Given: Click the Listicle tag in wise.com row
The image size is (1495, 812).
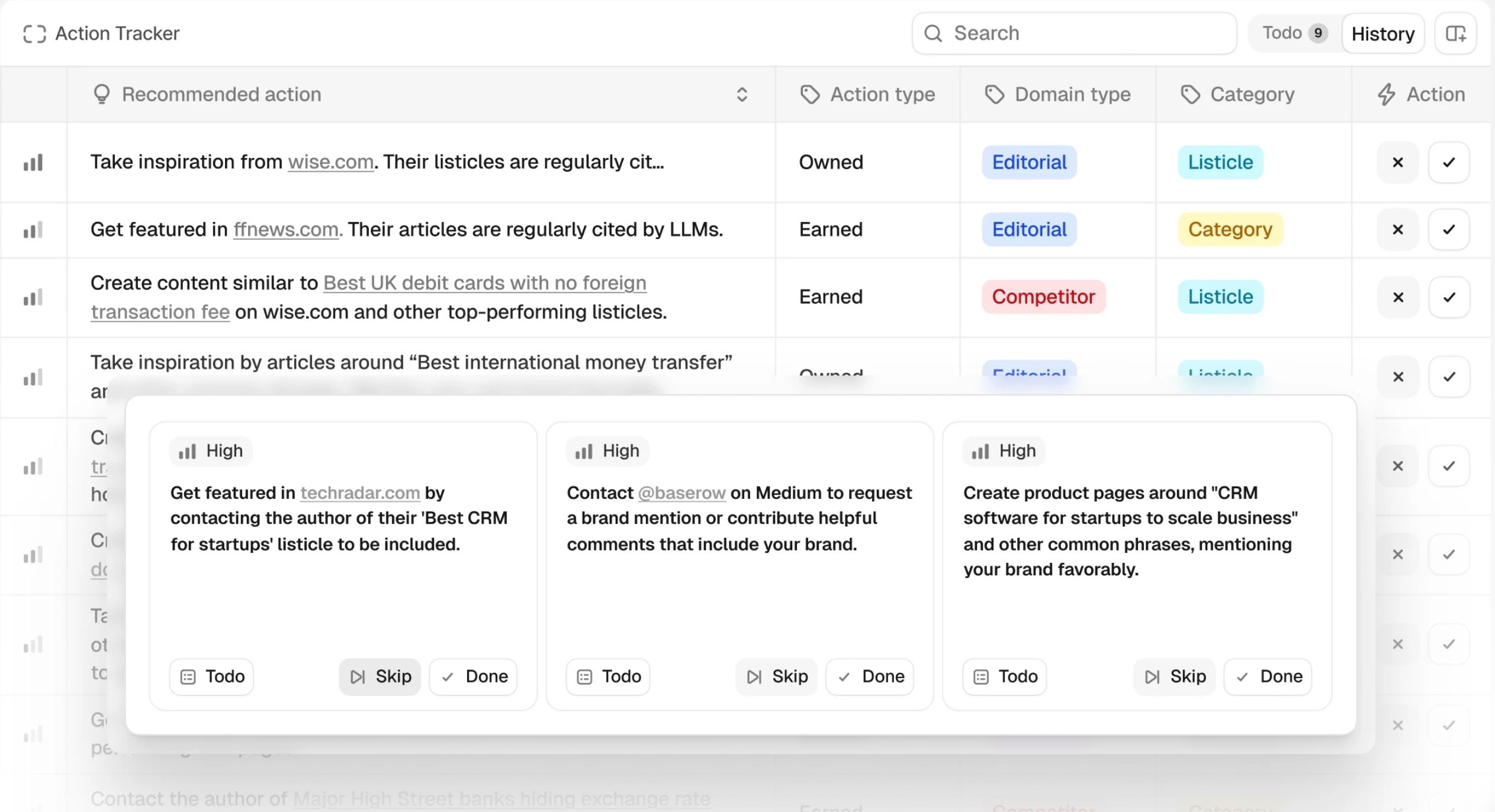Looking at the screenshot, I should pyautogui.click(x=1220, y=162).
